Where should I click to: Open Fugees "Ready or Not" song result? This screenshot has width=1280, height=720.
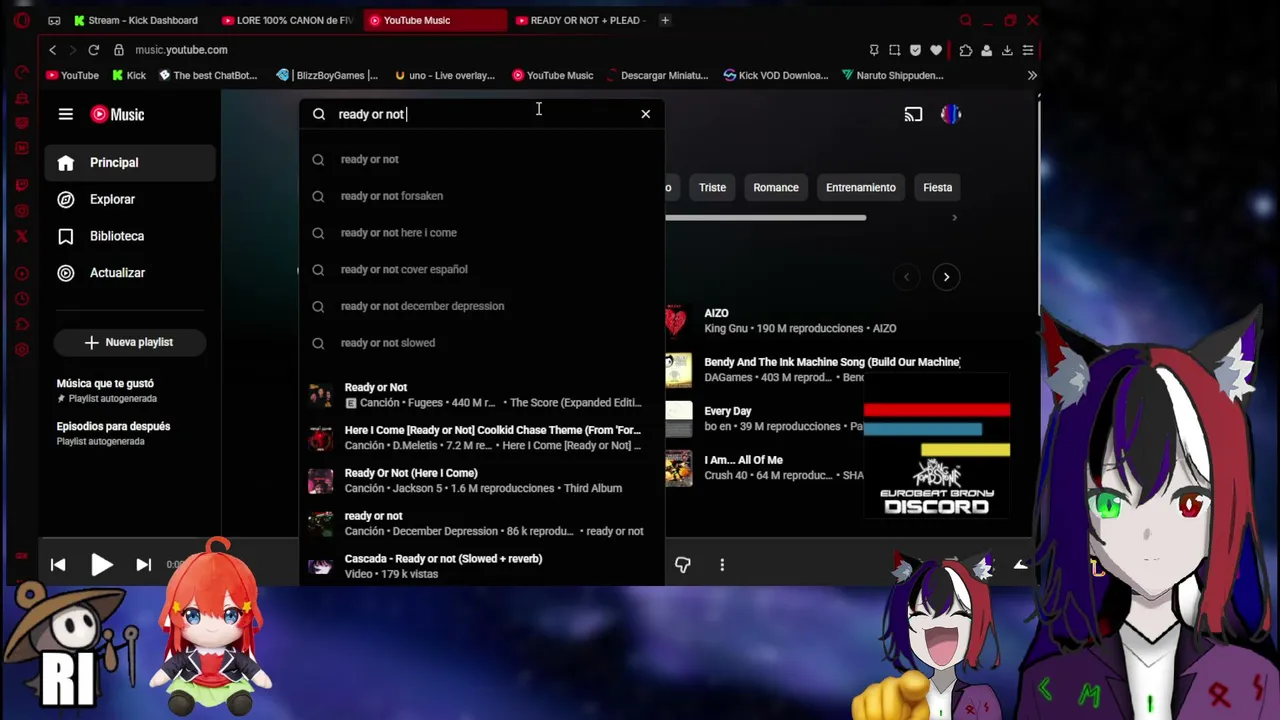[x=482, y=395]
